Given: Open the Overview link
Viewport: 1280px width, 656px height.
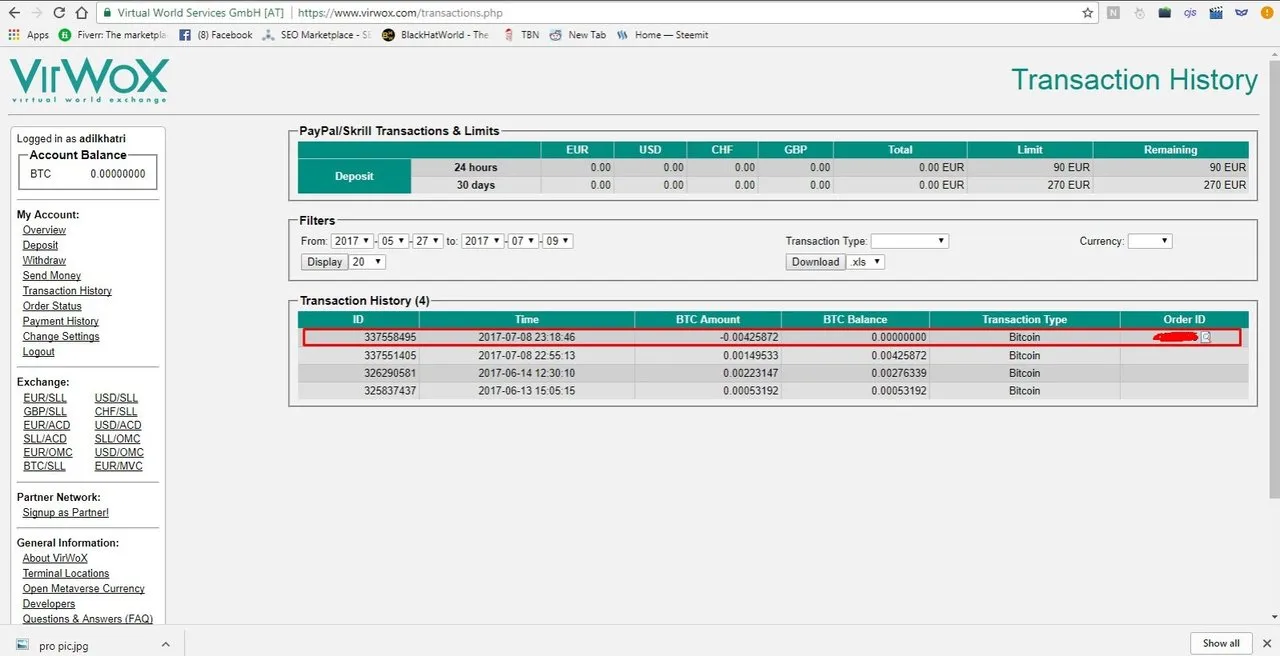Looking at the screenshot, I should [x=44, y=230].
